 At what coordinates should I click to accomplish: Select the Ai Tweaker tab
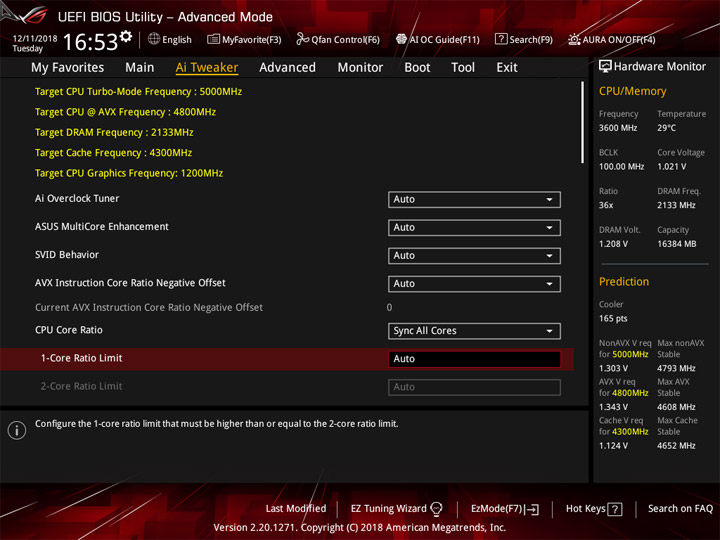207,68
